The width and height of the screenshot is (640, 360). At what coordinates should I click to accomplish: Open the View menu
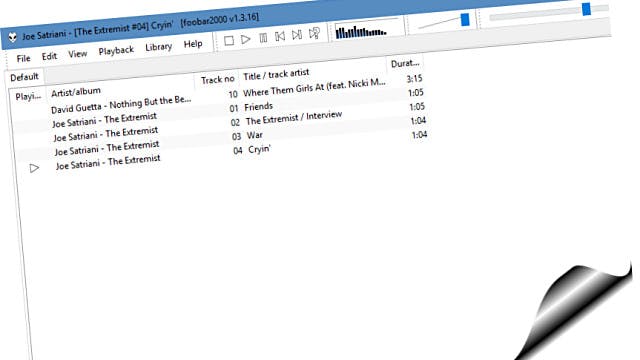(x=78, y=54)
